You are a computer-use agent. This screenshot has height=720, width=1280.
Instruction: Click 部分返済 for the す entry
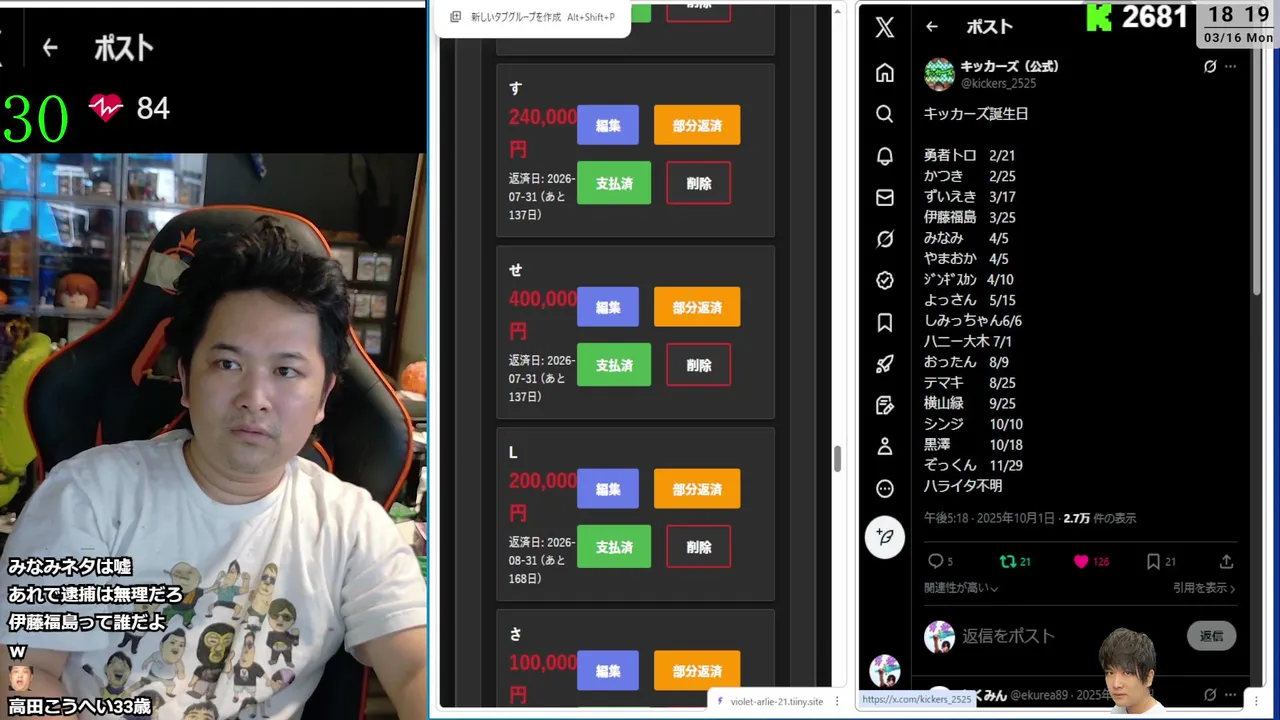697,125
